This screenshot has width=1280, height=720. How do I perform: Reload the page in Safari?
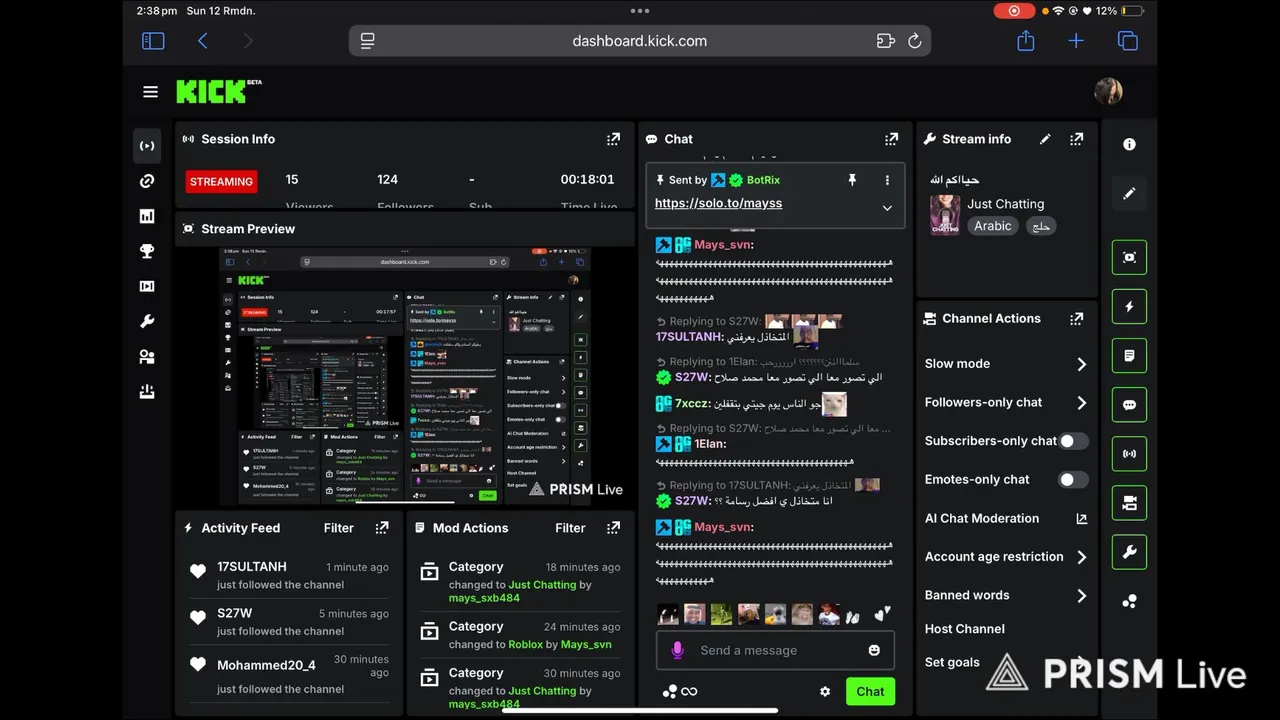click(x=914, y=41)
